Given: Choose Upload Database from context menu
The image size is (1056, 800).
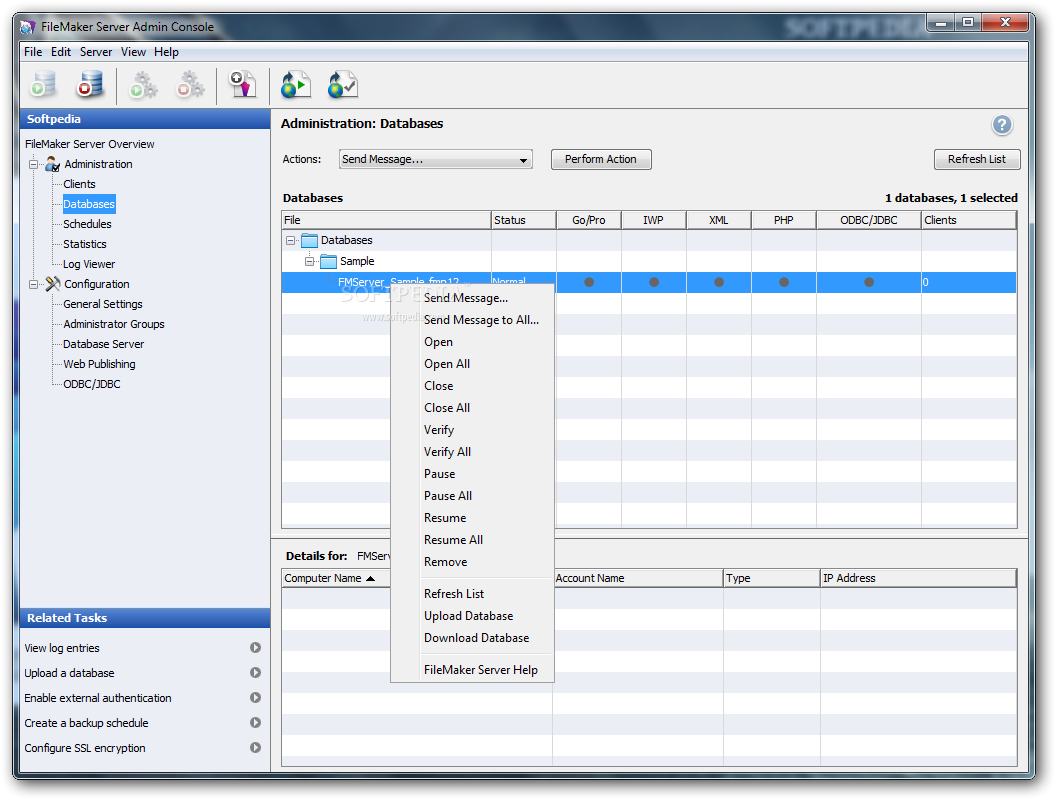Looking at the screenshot, I should pyautogui.click(x=472, y=615).
